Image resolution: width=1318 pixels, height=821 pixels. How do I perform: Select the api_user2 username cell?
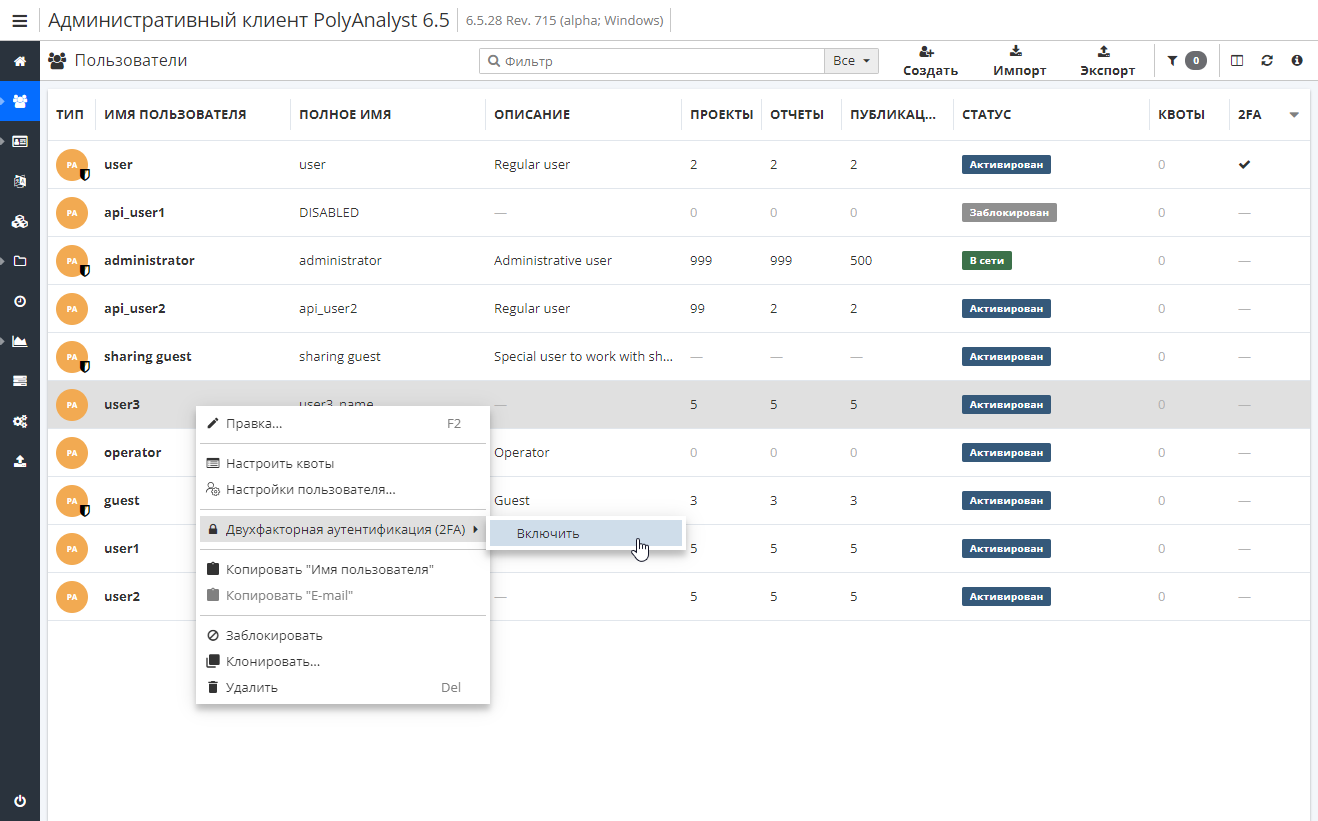pos(135,309)
